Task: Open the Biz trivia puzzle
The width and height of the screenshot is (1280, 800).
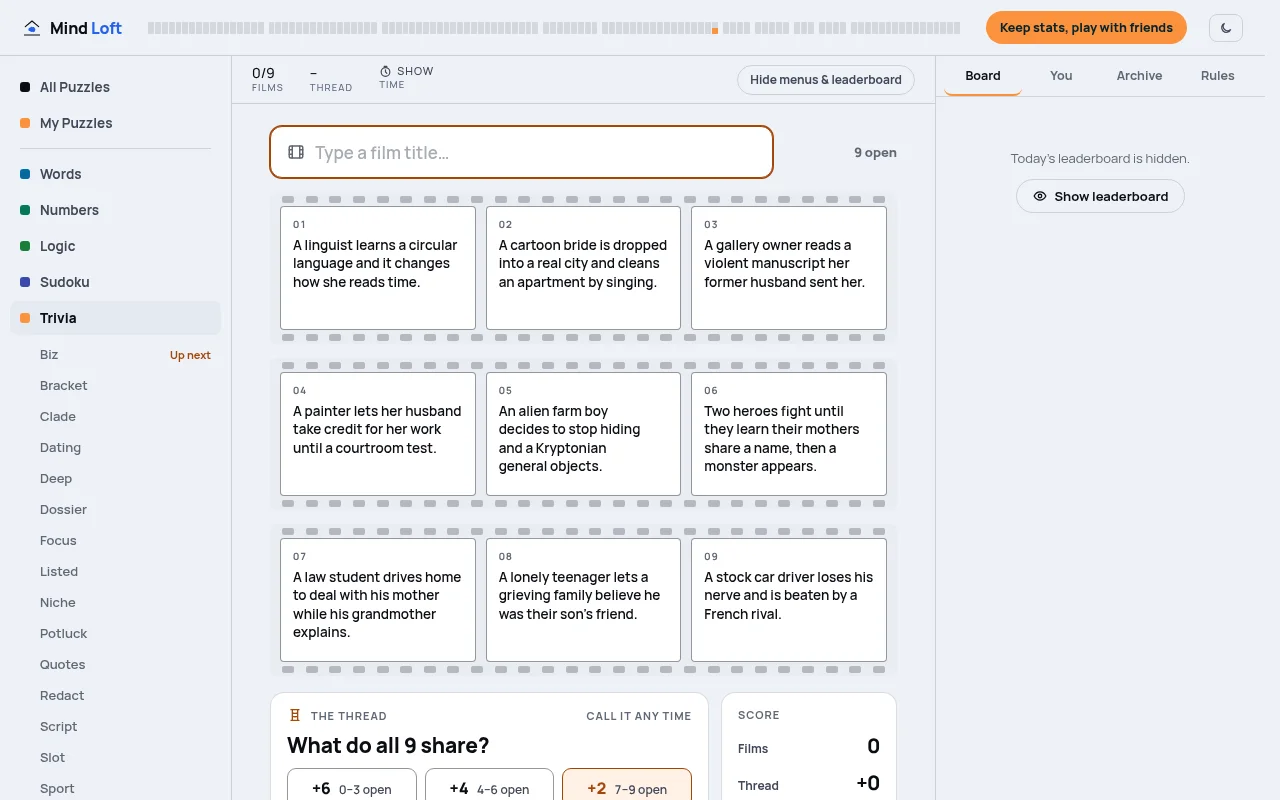Action: point(125,355)
